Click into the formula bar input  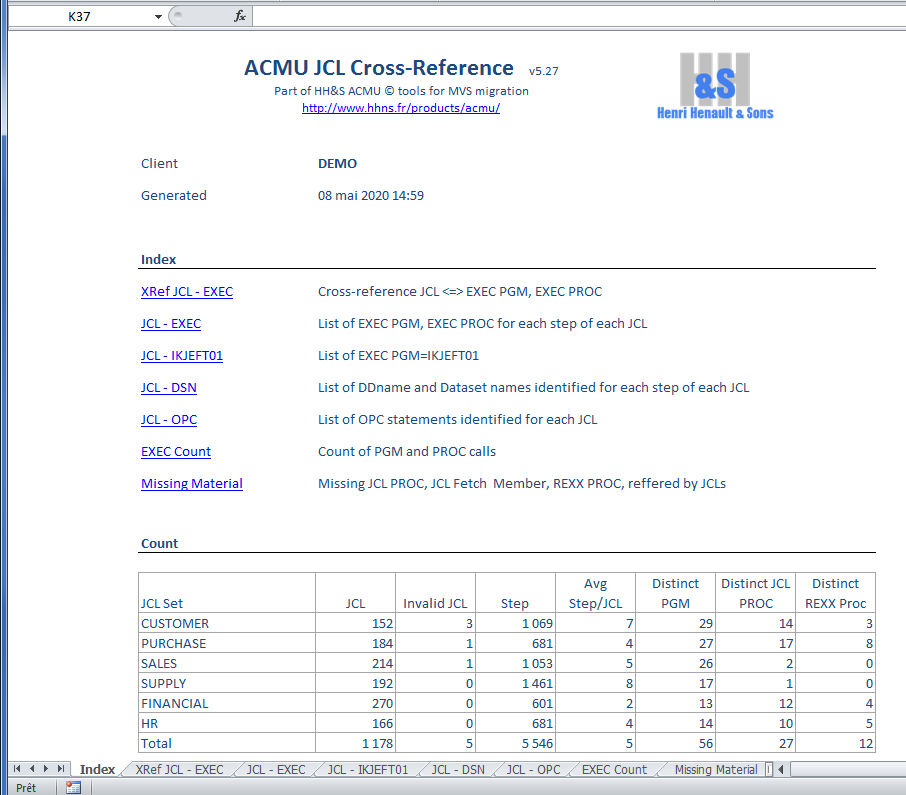(570, 17)
